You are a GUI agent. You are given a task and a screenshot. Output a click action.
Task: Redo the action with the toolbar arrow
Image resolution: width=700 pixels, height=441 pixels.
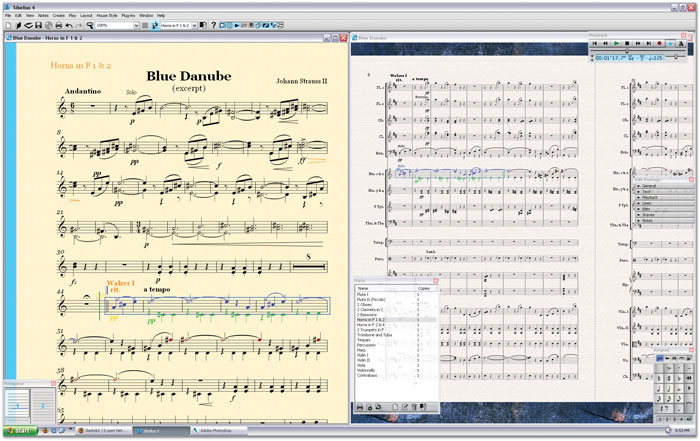(79, 25)
